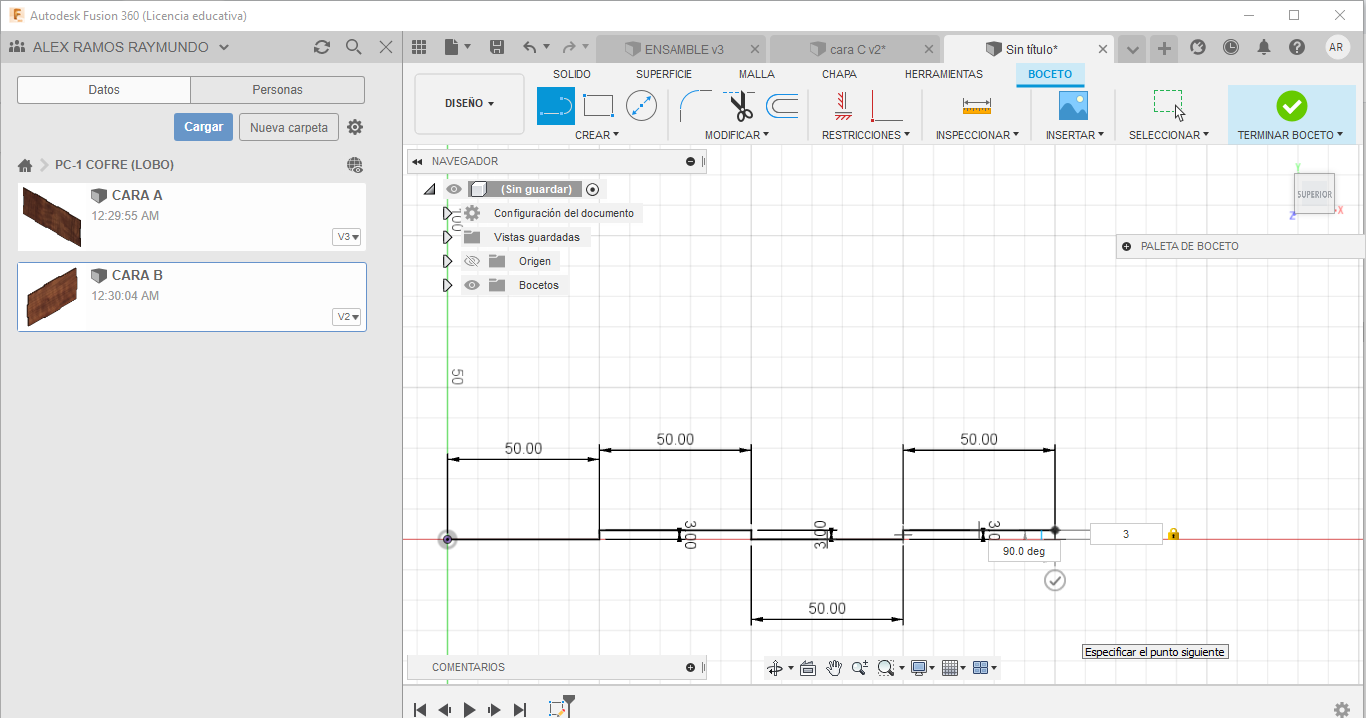Select the Circle sketch tool
Image resolution: width=1366 pixels, height=718 pixels.
pyautogui.click(x=641, y=105)
